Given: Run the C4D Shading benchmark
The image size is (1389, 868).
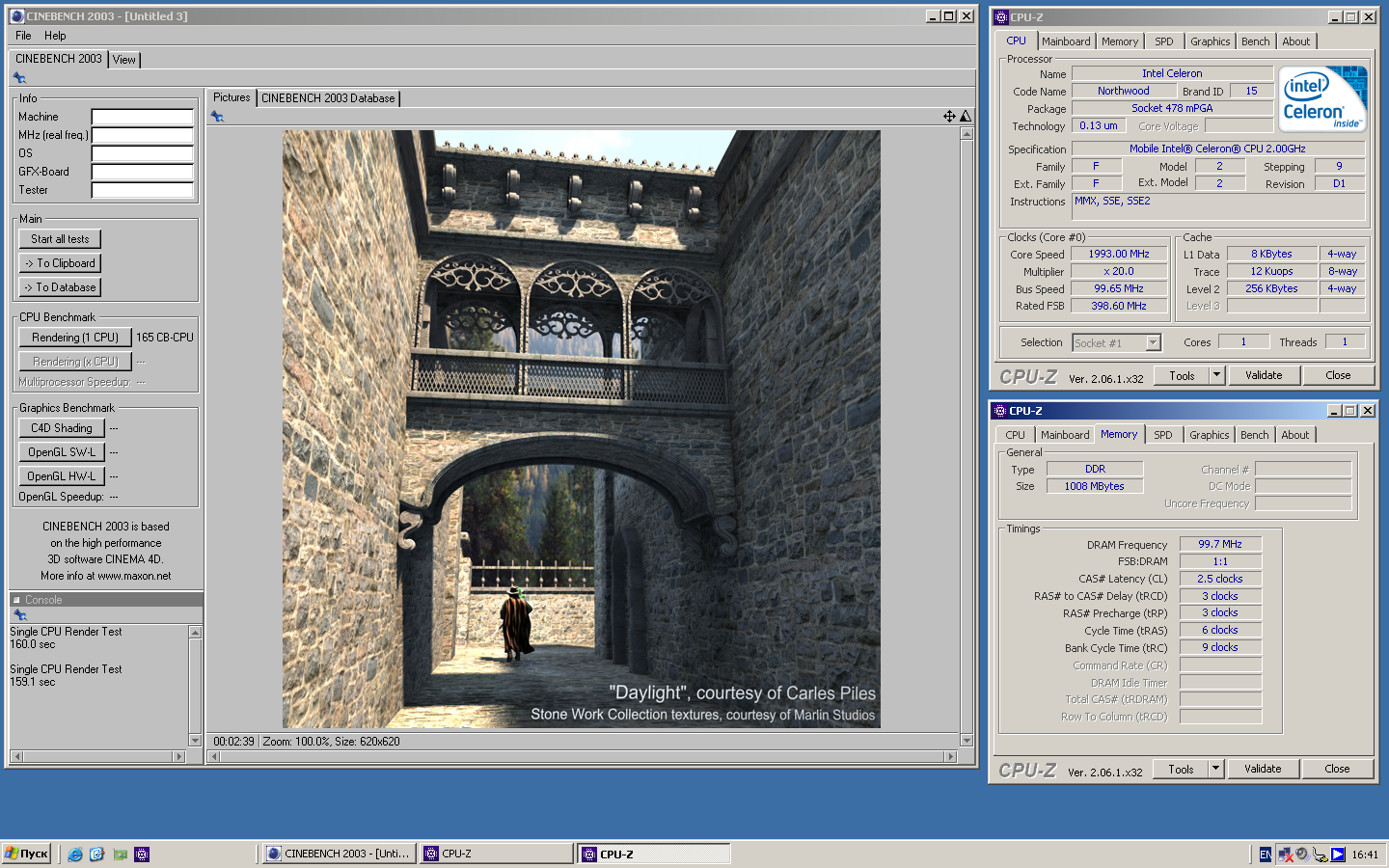Looking at the screenshot, I should (x=62, y=428).
